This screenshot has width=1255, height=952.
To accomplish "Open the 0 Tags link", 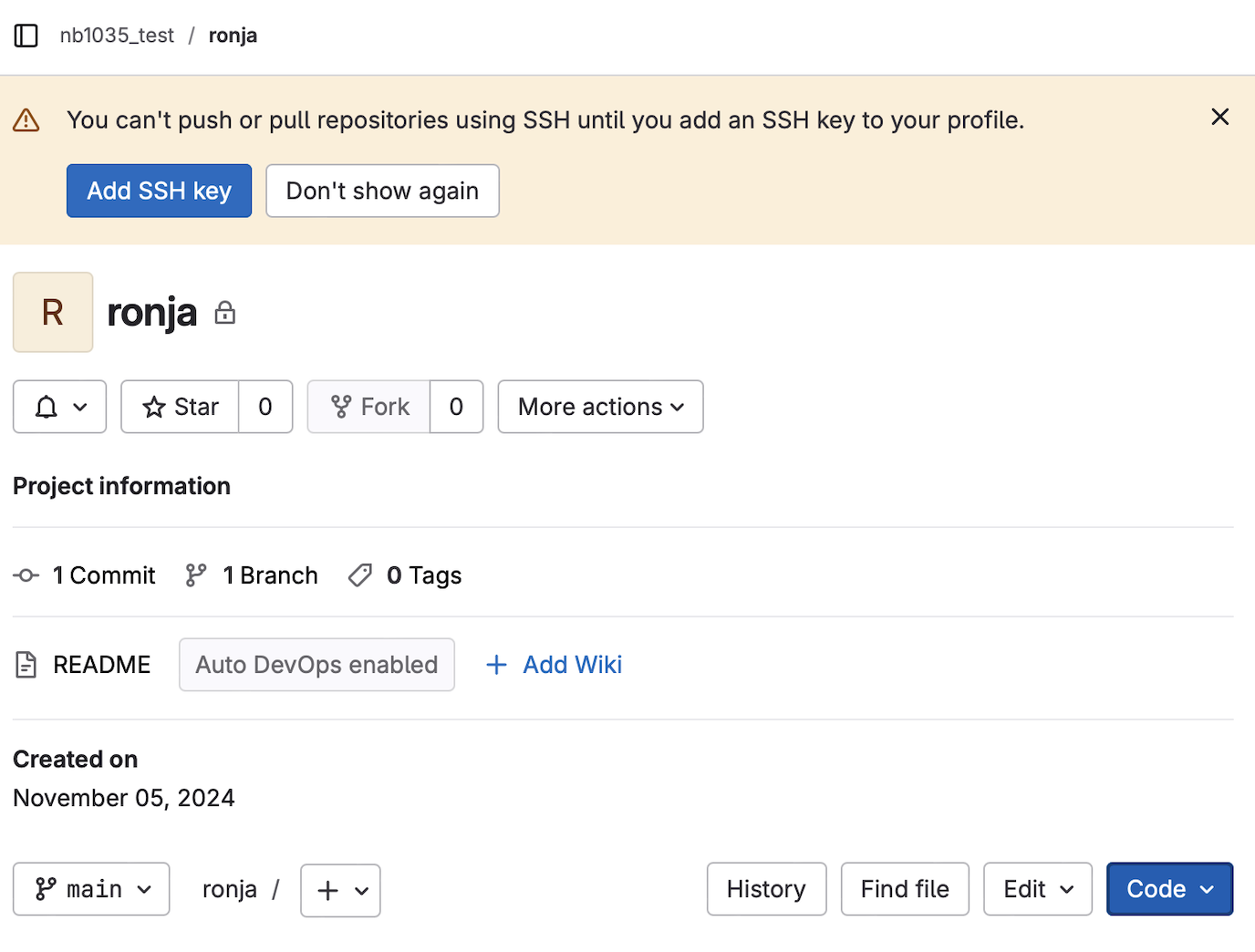I will [423, 575].
